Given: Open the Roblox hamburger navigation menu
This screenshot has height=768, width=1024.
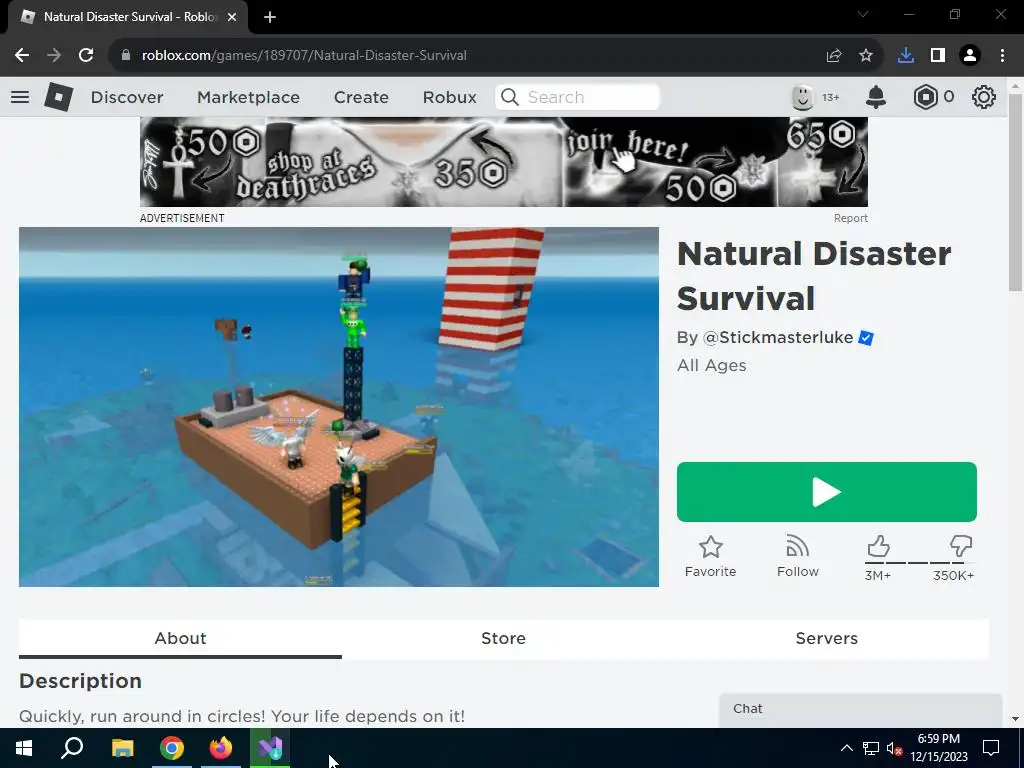Looking at the screenshot, I should [x=20, y=97].
